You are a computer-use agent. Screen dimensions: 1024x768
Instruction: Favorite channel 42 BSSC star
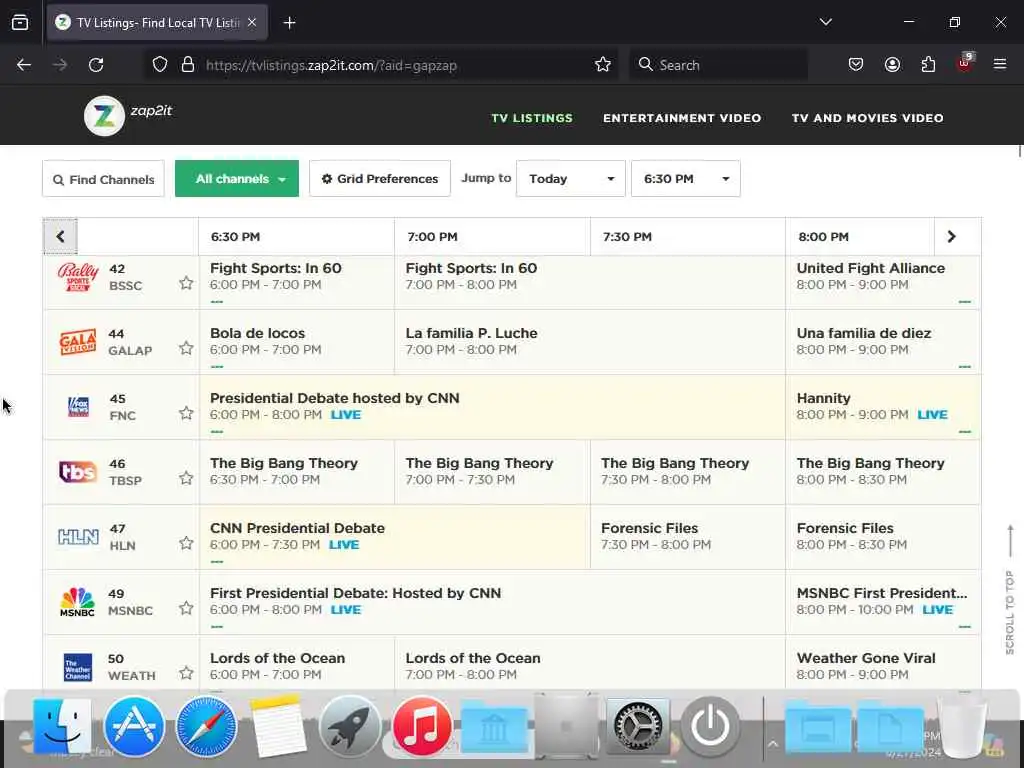(x=186, y=283)
